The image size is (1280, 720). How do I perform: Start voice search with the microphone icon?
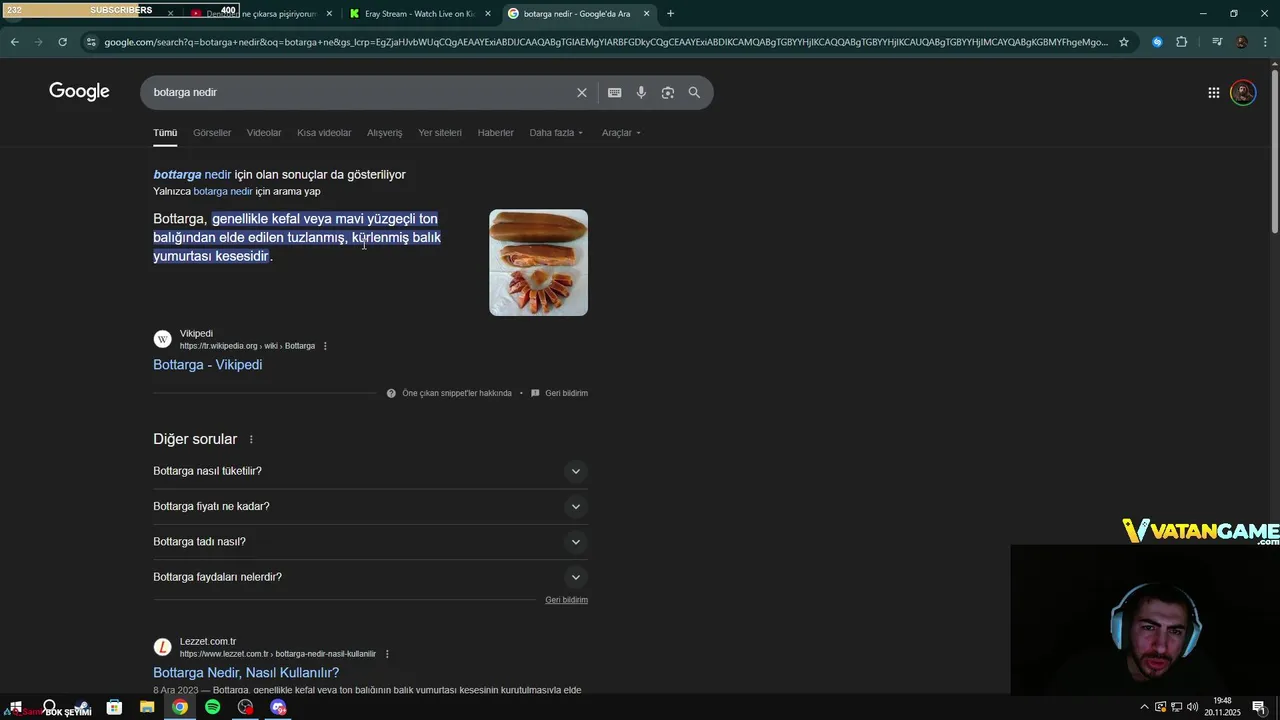[x=641, y=92]
